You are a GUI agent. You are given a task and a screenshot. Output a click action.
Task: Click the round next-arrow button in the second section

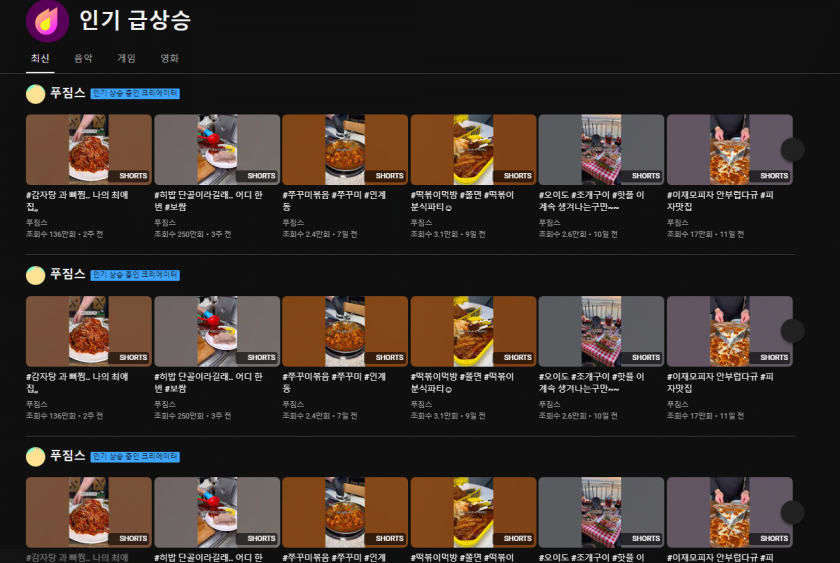coord(792,331)
